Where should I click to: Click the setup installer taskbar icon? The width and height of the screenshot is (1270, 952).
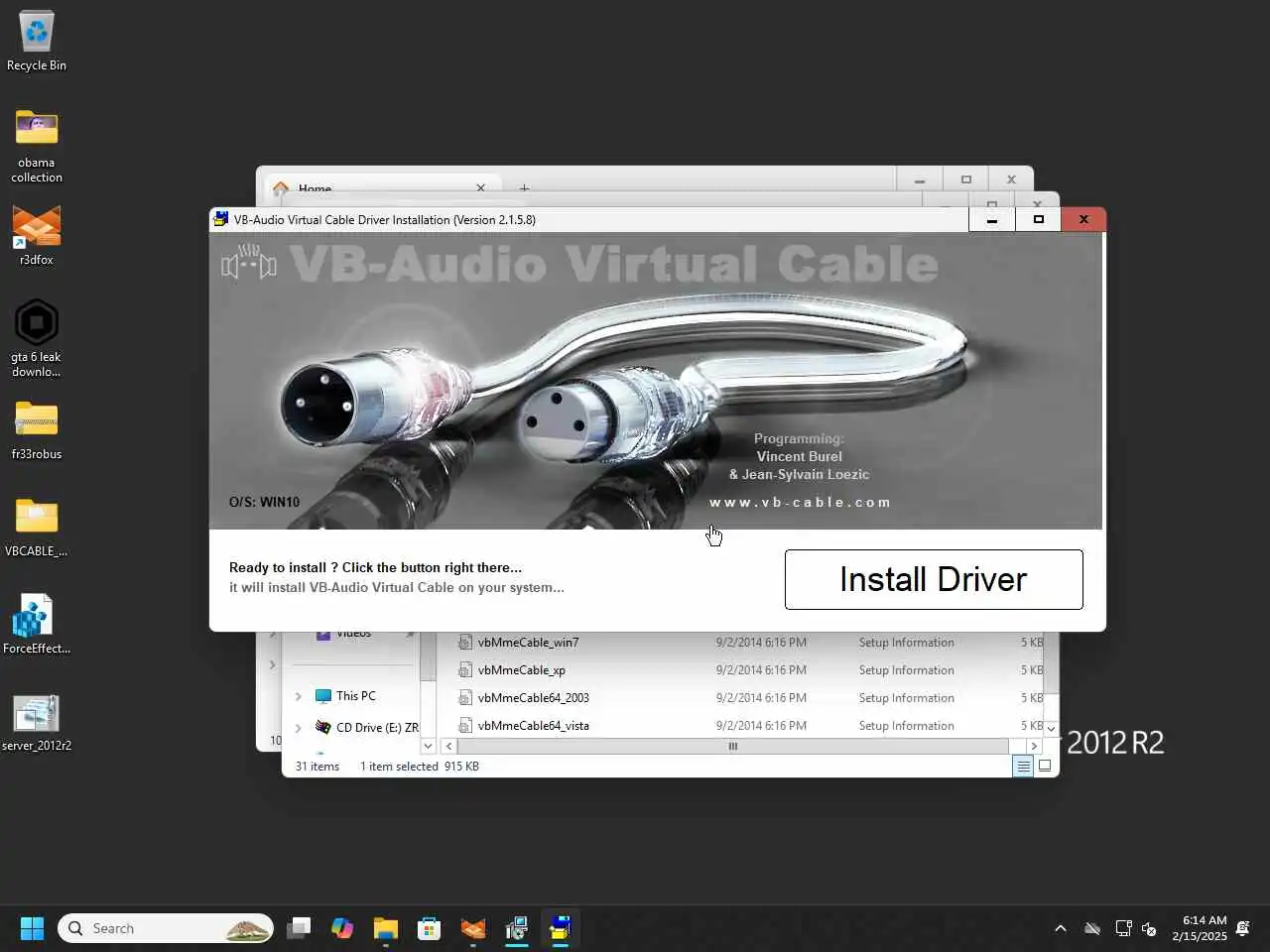click(x=517, y=928)
